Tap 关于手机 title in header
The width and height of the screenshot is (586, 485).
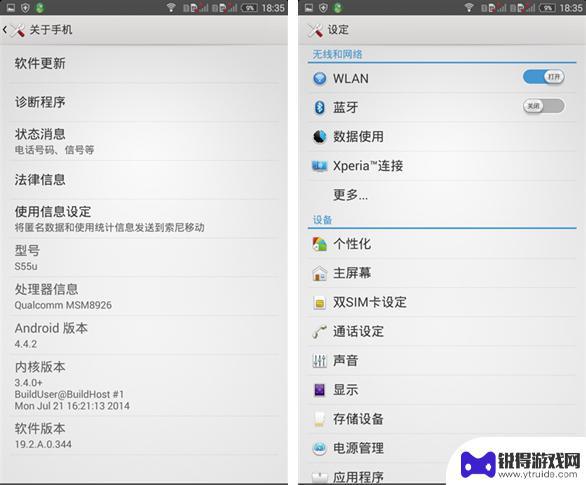(51, 30)
